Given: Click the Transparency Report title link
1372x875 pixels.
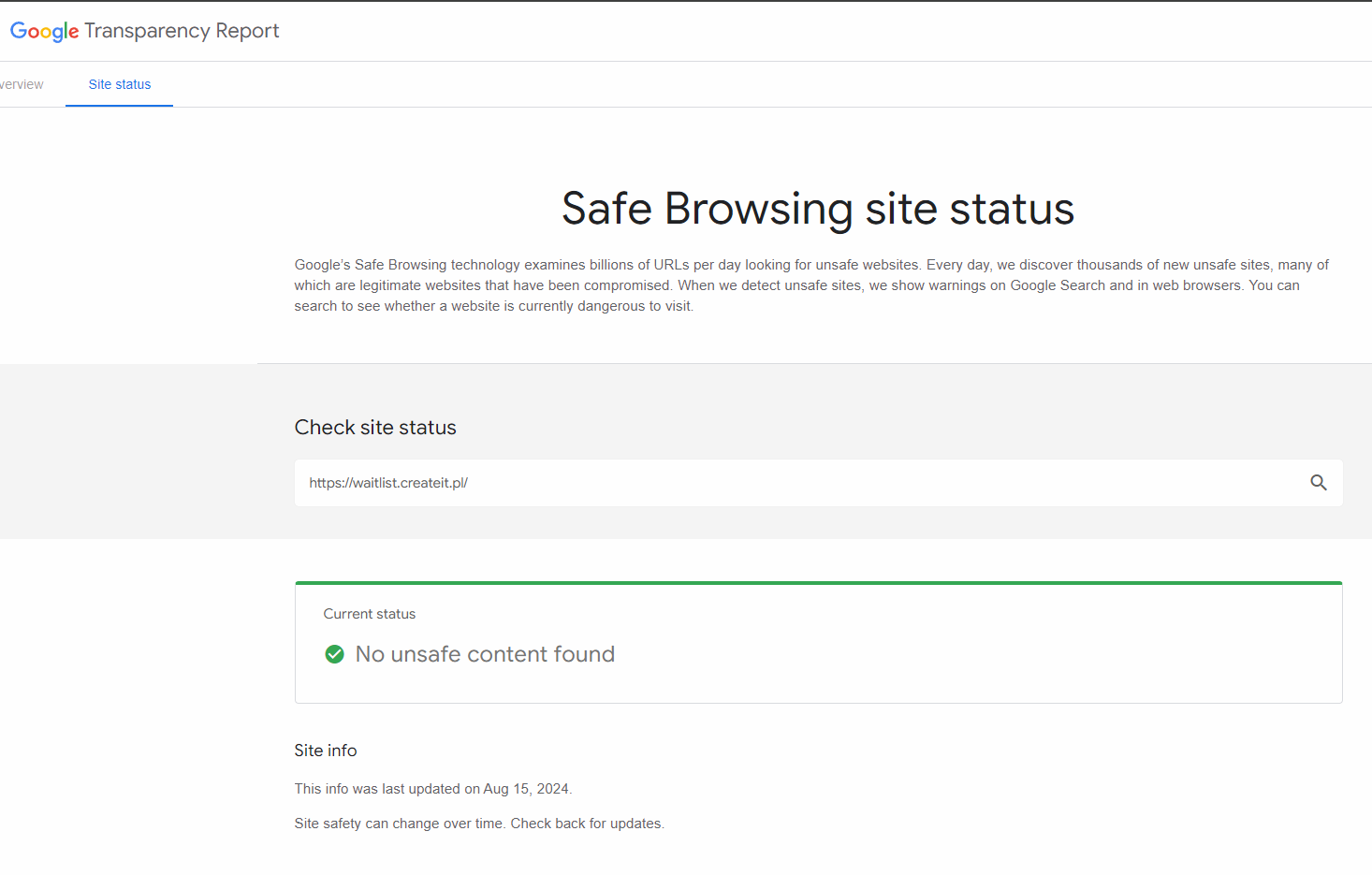Looking at the screenshot, I should coord(182,31).
